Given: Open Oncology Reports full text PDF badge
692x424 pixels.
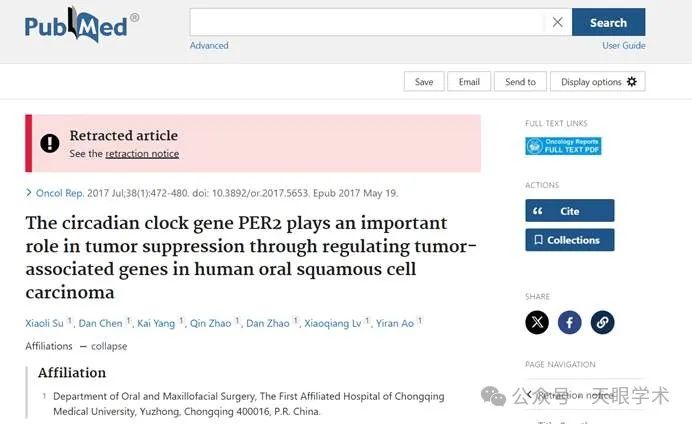Looking at the screenshot, I should 563,146.
